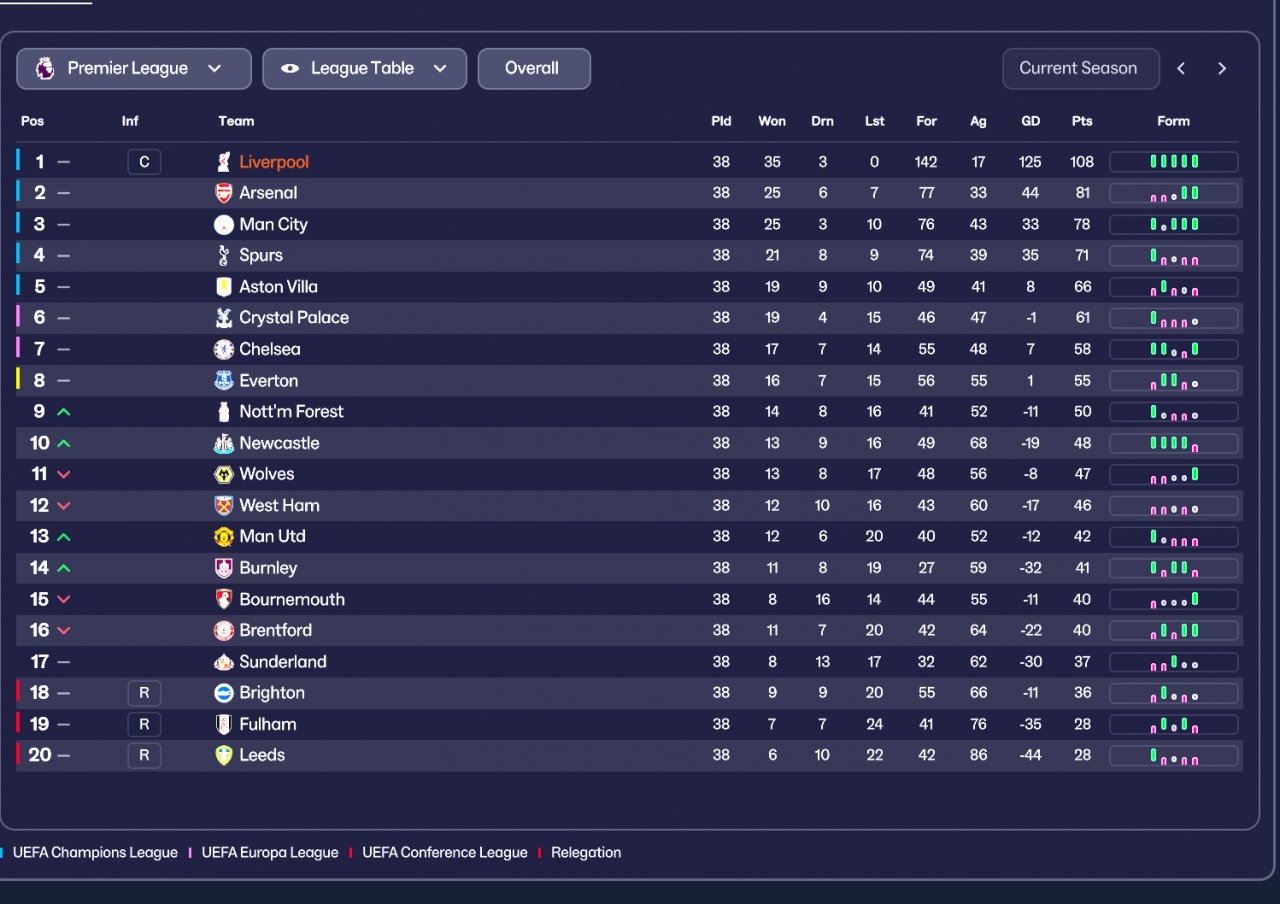Screen dimensions: 1280x904
Task: Click the Everton club crest
Action: click(x=224, y=381)
